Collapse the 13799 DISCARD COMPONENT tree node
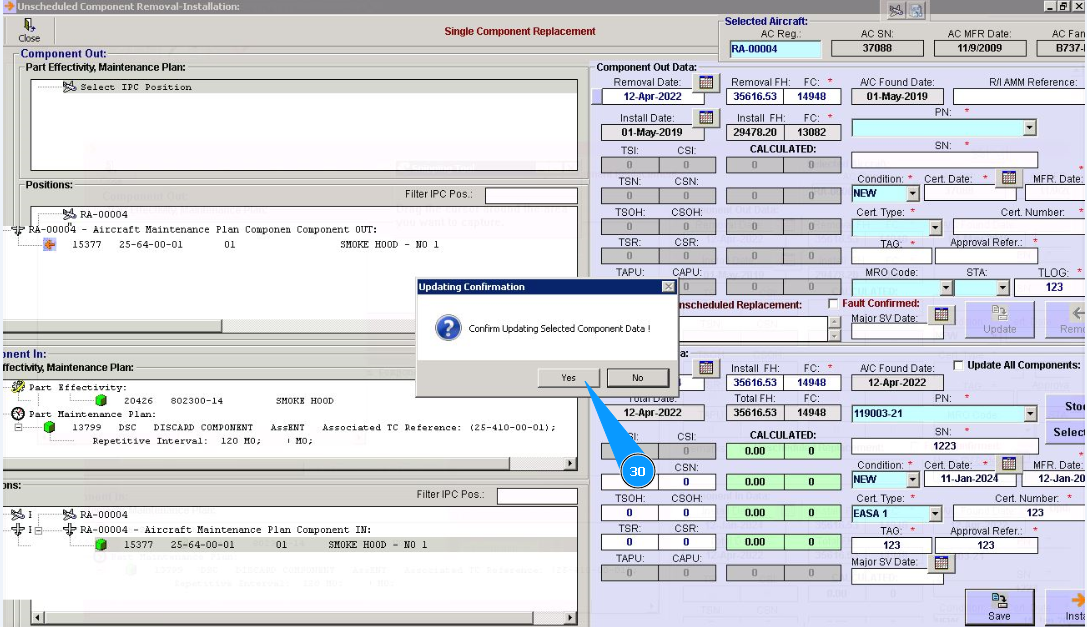 point(18,427)
